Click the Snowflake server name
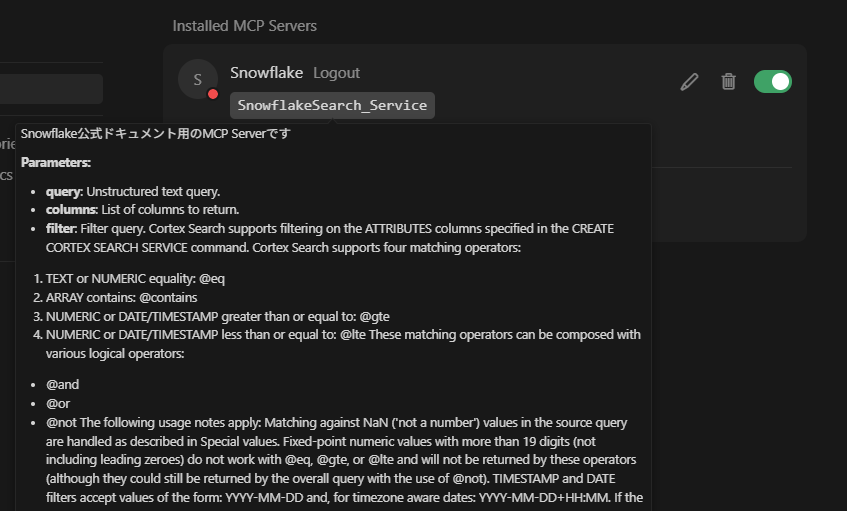 click(266, 73)
